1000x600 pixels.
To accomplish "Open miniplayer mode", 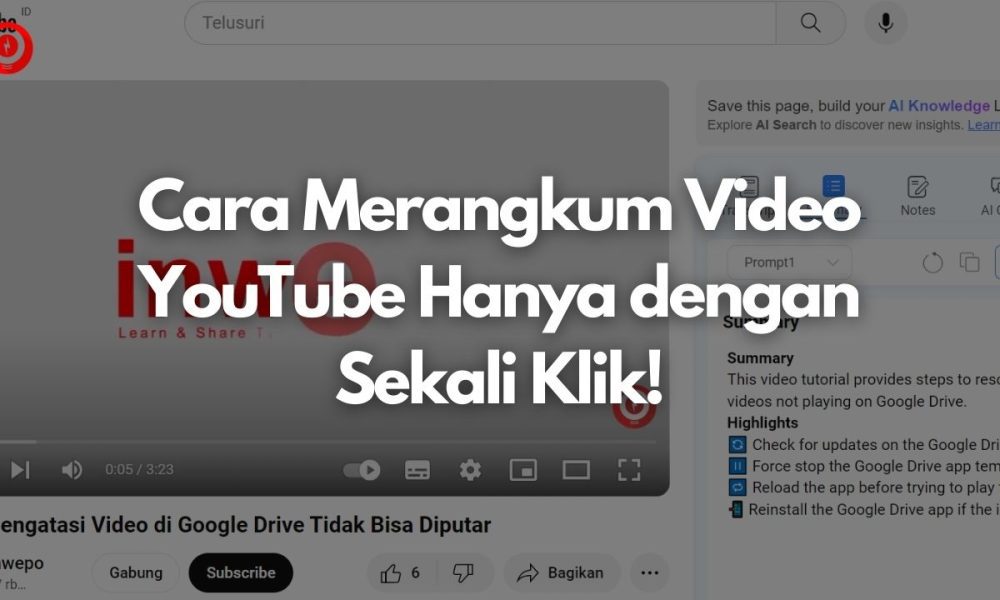I will coord(523,469).
